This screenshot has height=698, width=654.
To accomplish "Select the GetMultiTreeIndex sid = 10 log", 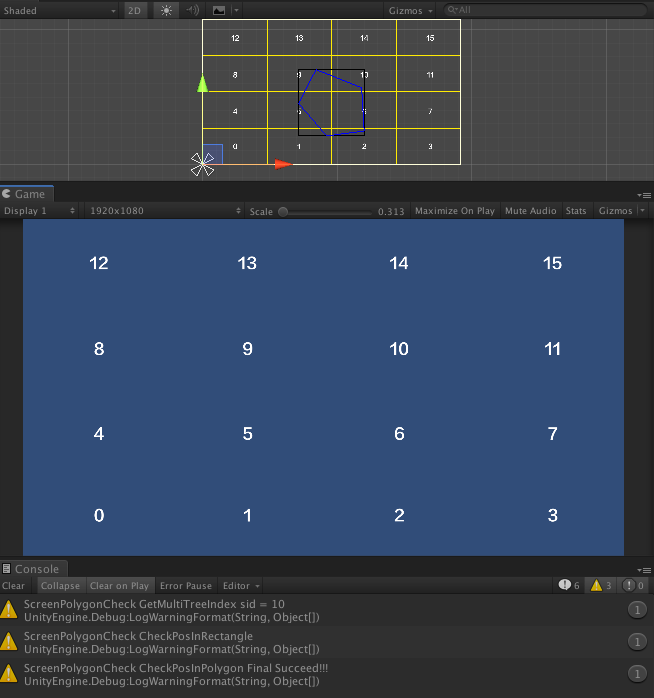I will [327, 610].
